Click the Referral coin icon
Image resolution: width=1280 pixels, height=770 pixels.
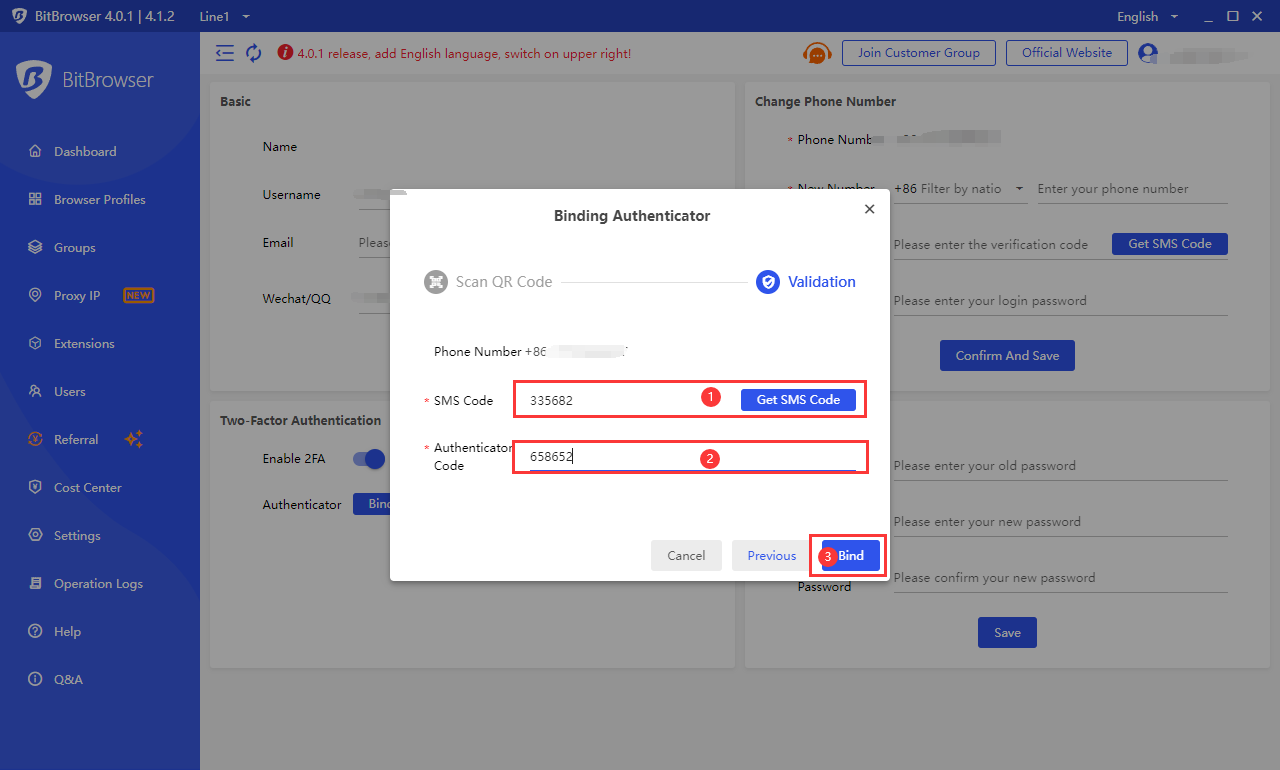[x=35, y=440]
